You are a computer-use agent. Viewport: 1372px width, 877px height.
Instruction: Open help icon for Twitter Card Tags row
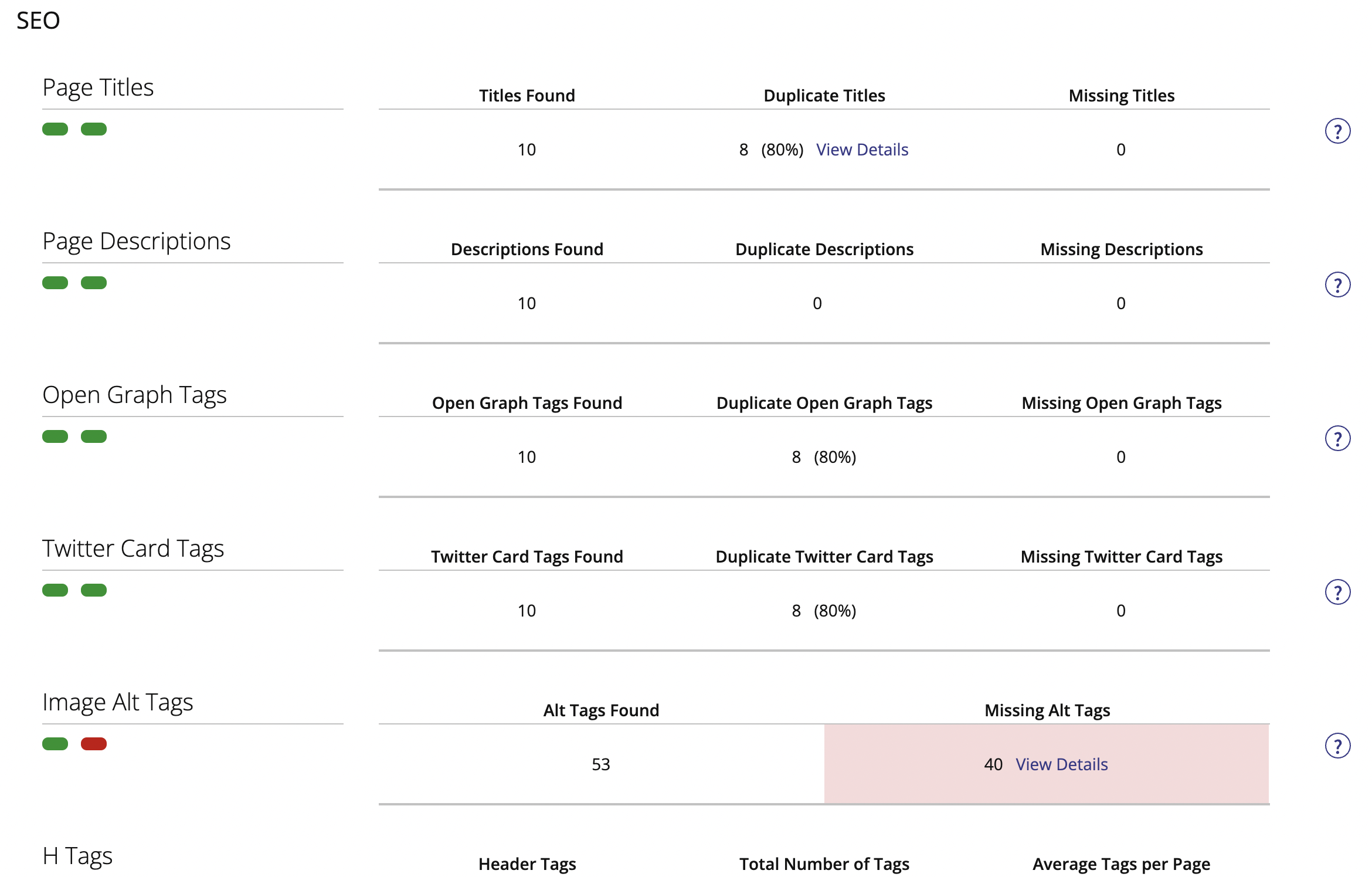click(x=1337, y=592)
